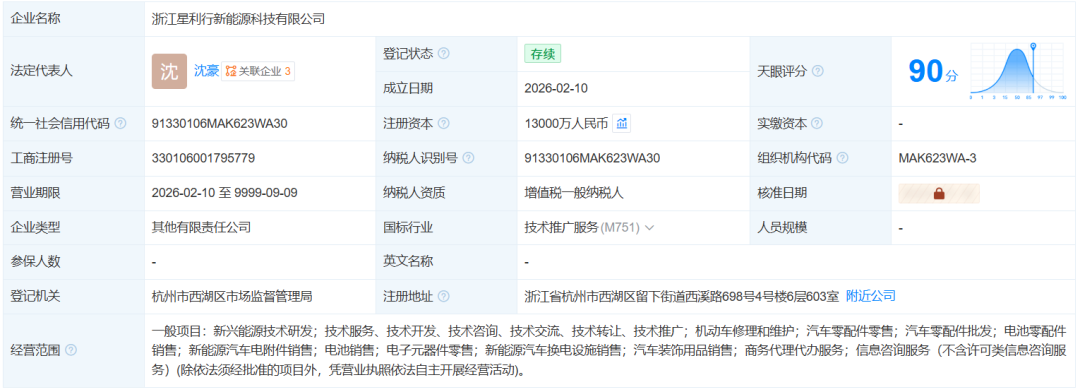Click help icon next to 注册资本
Screen dimensions: 1080x392
tap(444, 124)
